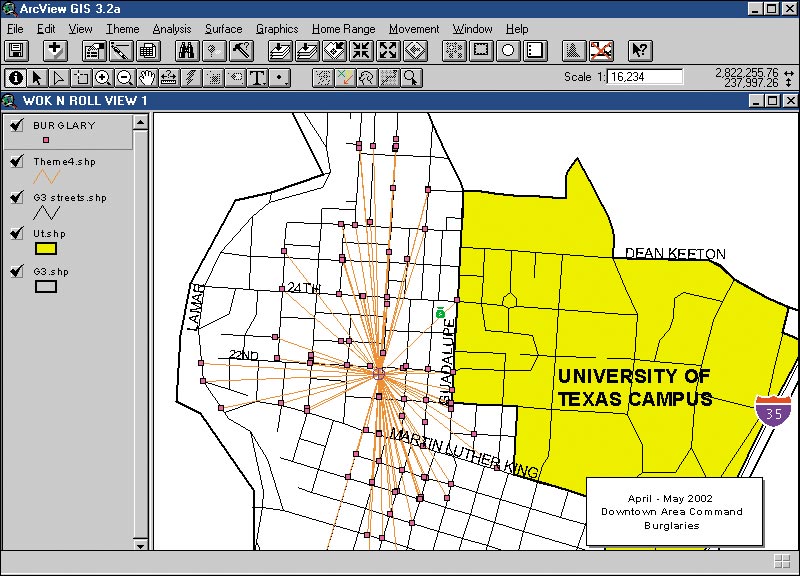800x576 pixels.
Task: Click the Zoom to Selected icon
Action: pyautogui.click(x=334, y=51)
